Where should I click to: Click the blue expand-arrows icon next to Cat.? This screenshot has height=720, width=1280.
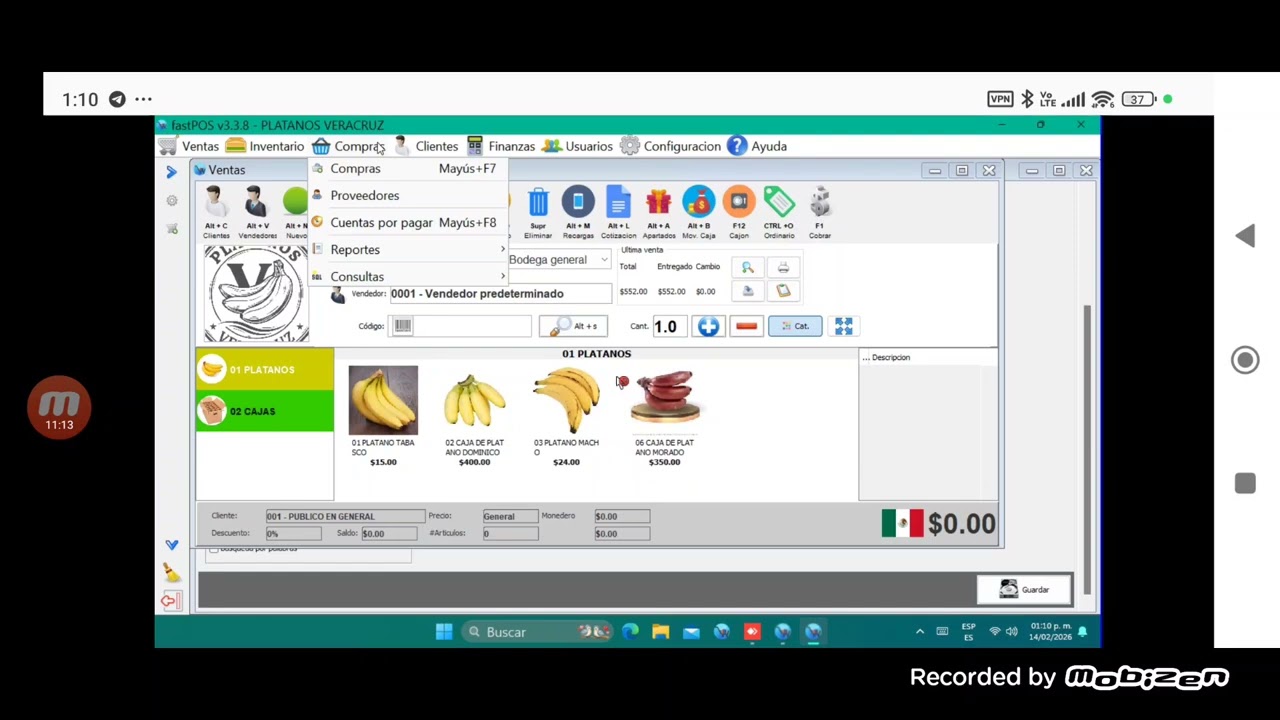pos(843,326)
